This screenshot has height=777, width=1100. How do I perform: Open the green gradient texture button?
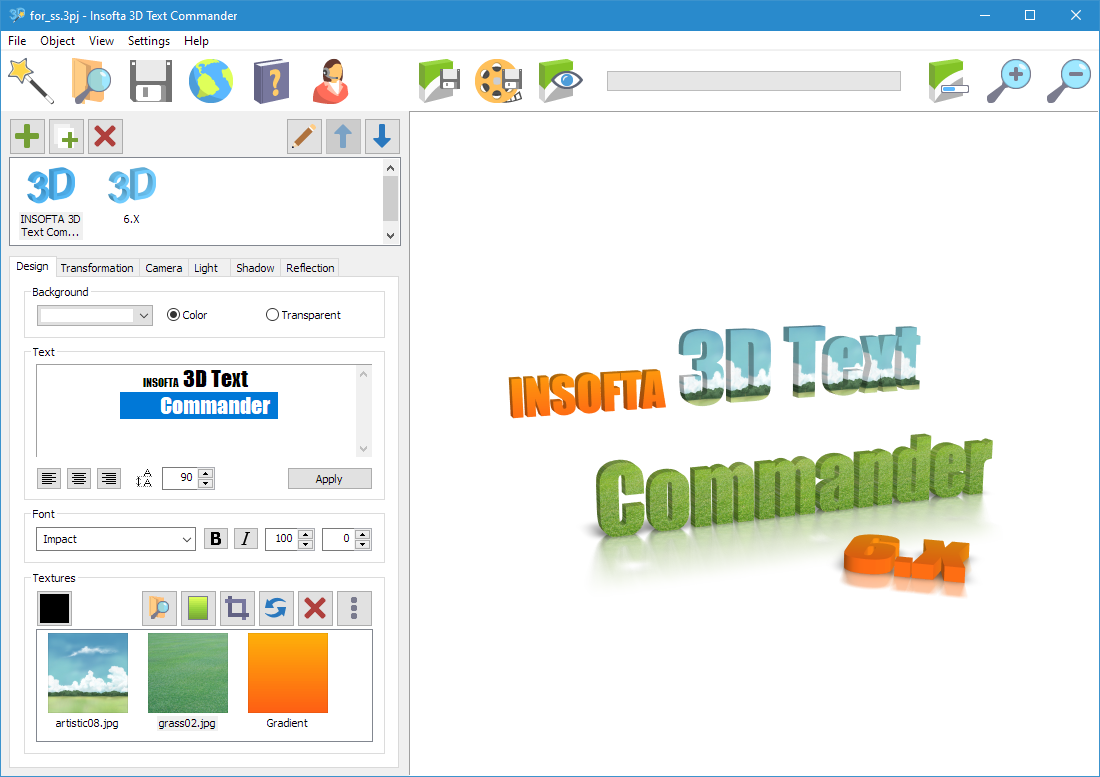coord(198,608)
